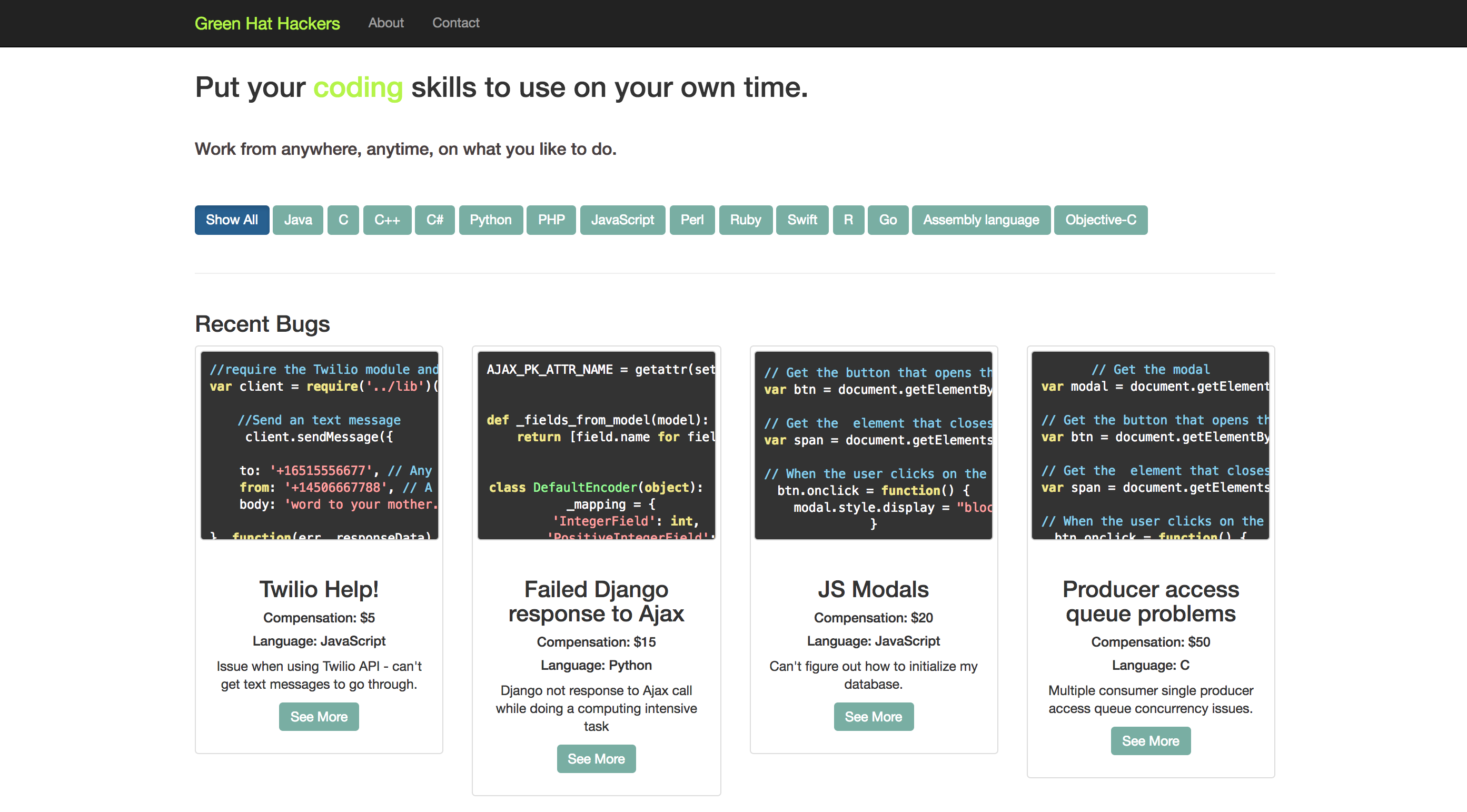Screen dimensions: 1467x812
Task: Click the JS Modals card title
Action: [873, 589]
